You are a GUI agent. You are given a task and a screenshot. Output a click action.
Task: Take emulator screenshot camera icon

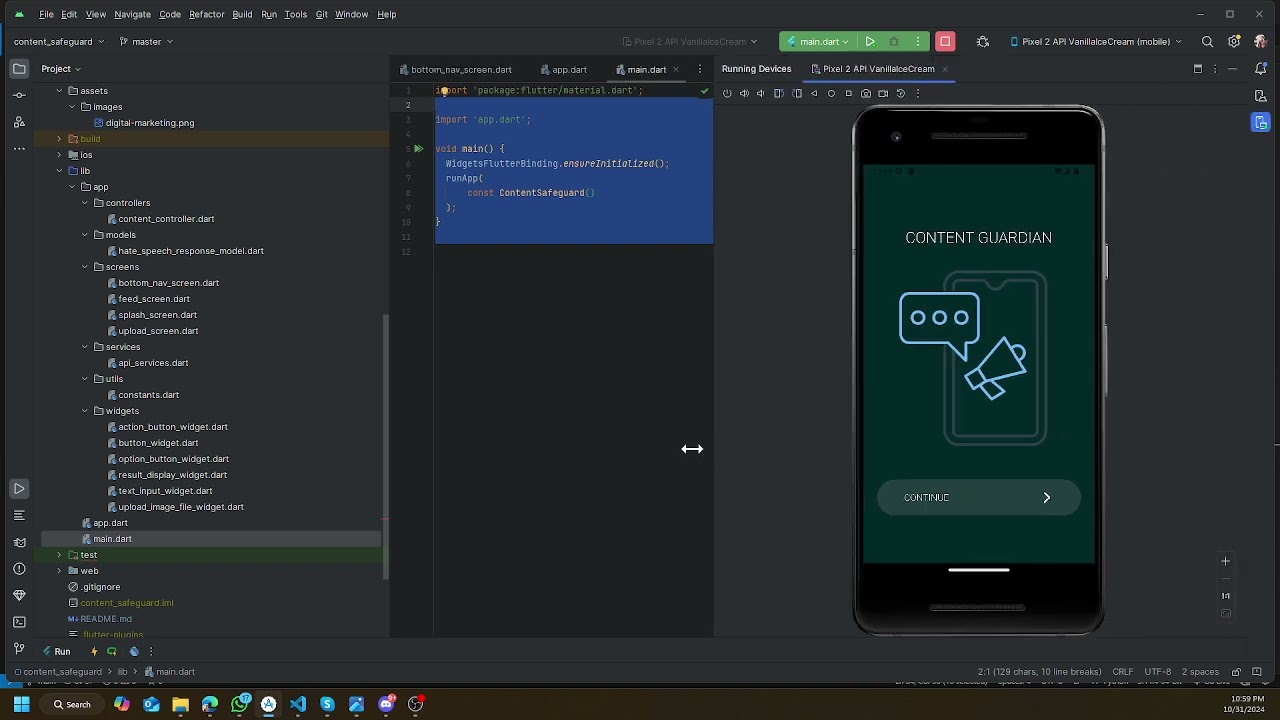[x=866, y=93]
